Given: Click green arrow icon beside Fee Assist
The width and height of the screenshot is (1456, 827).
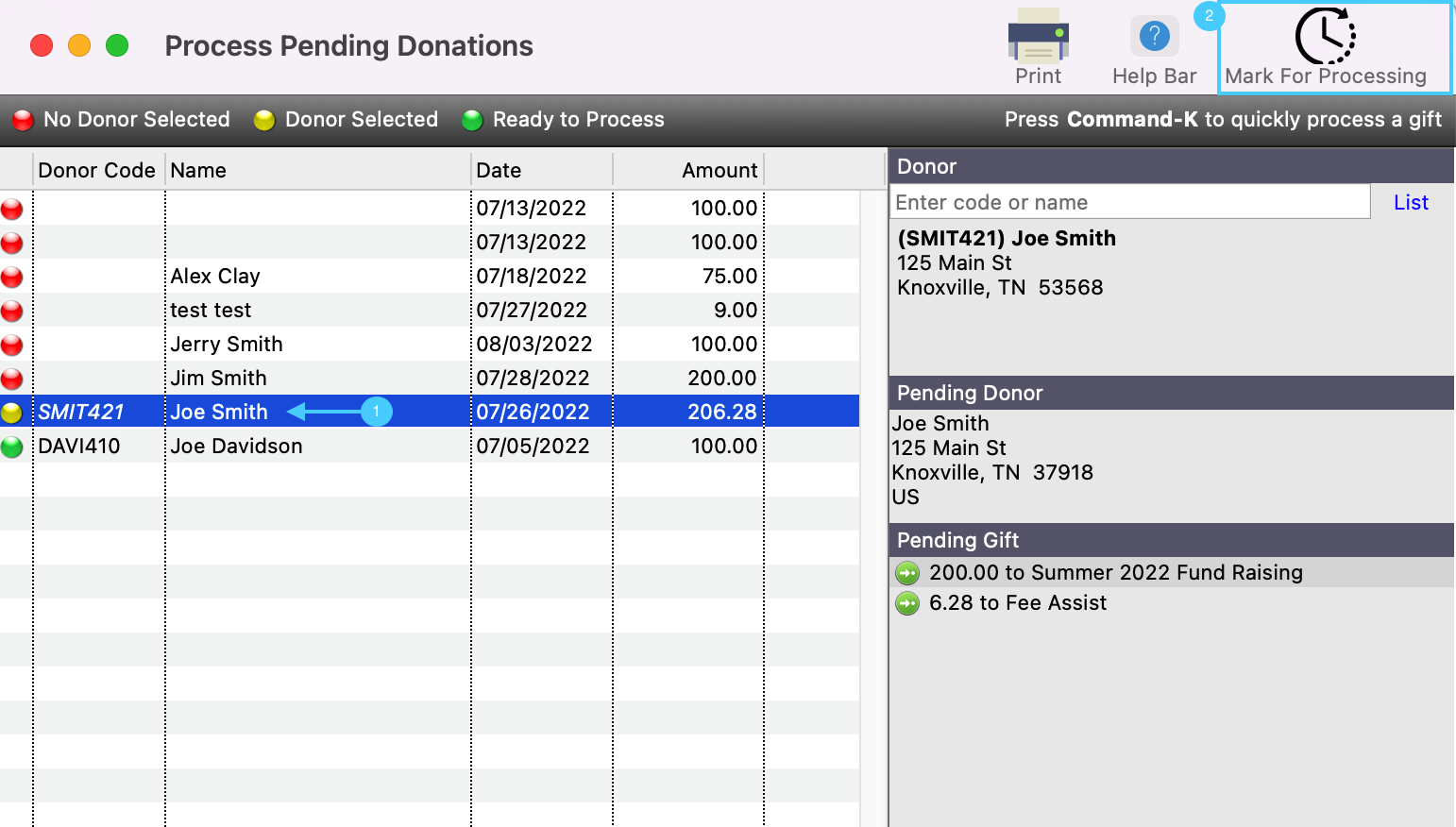Looking at the screenshot, I should 907,603.
